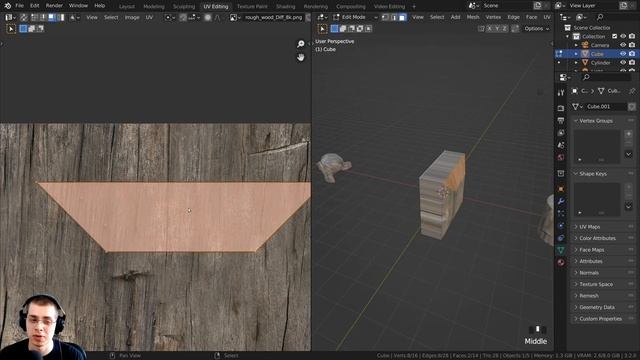Open the 3D viewport Edge menu
Image resolution: width=640 pixels, height=360 pixels.
pyautogui.click(x=513, y=17)
